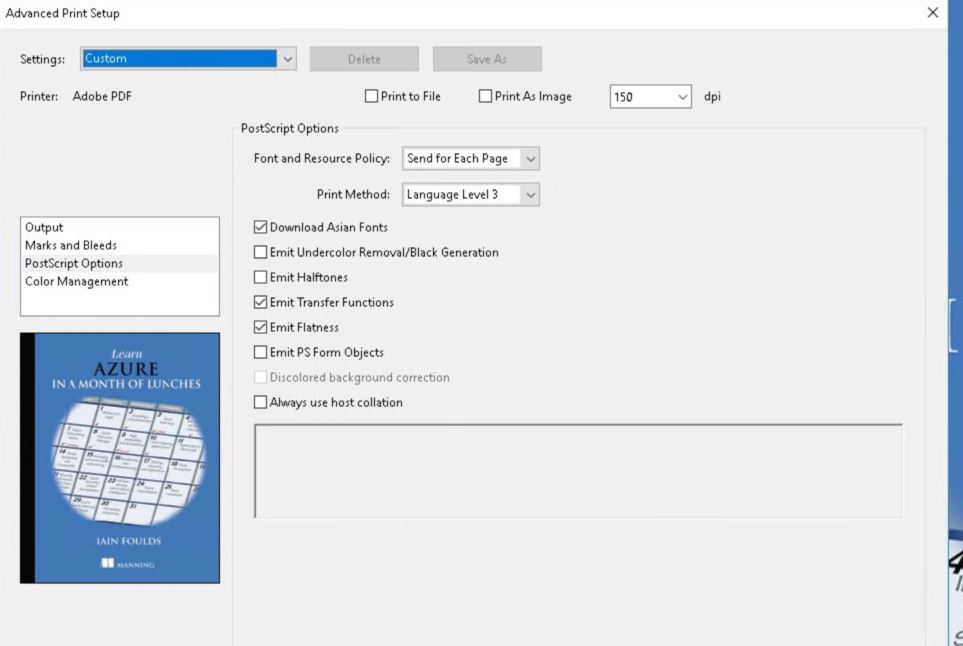This screenshot has height=646, width=963.
Task: Enable Print As Image
Action: pyautogui.click(x=484, y=96)
